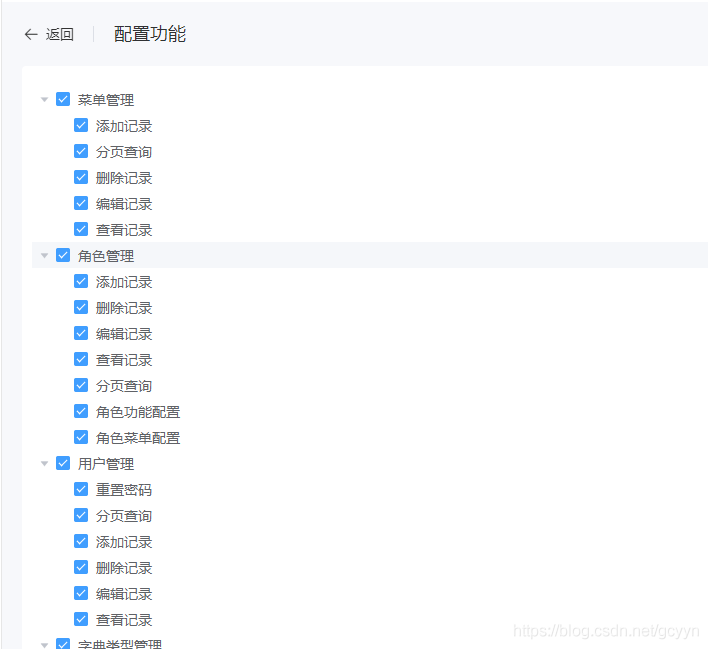Click the 角色功能配置 label

coord(138,412)
